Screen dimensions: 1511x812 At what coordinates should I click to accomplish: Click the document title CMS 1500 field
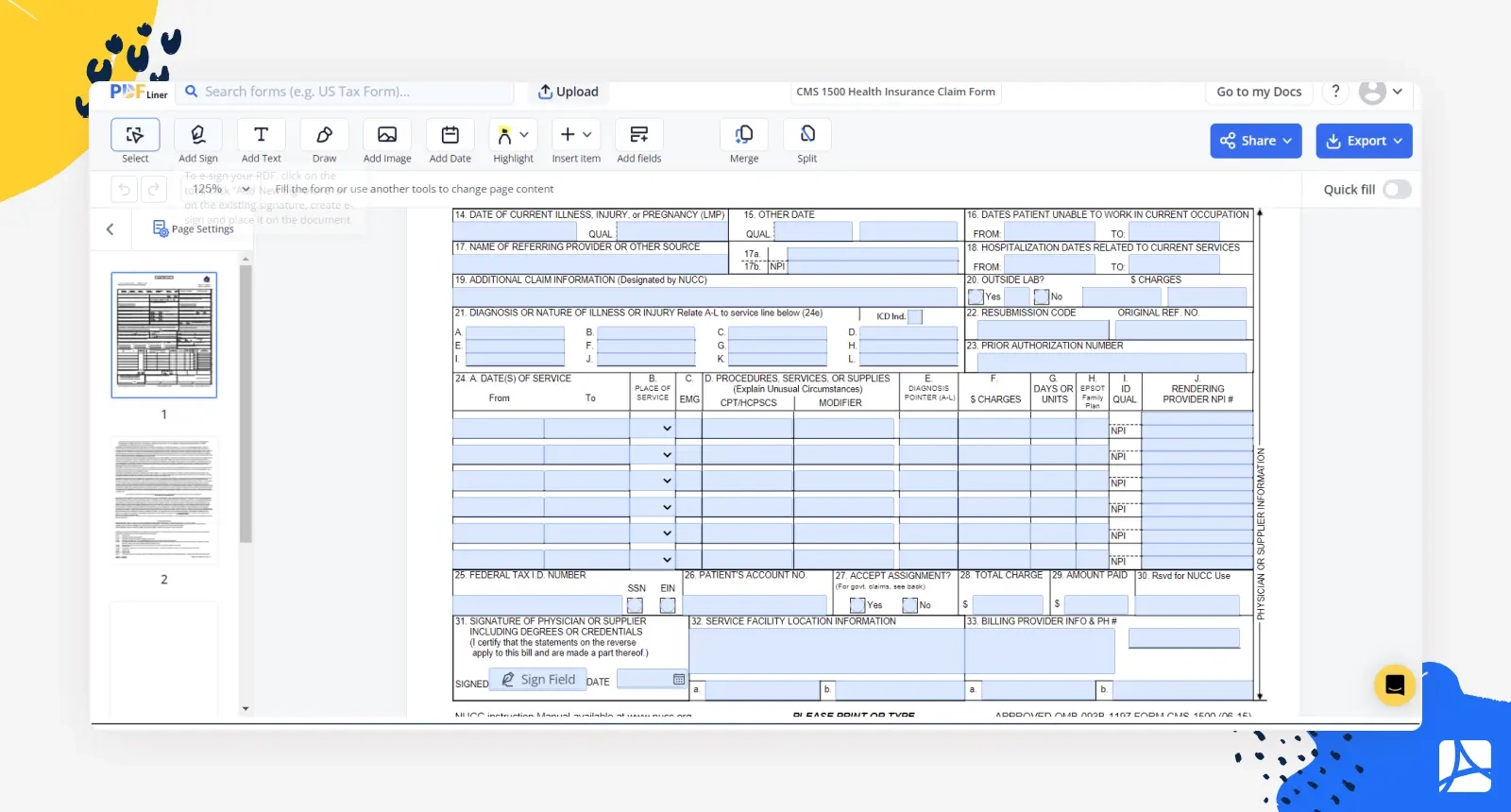tap(895, 92)
